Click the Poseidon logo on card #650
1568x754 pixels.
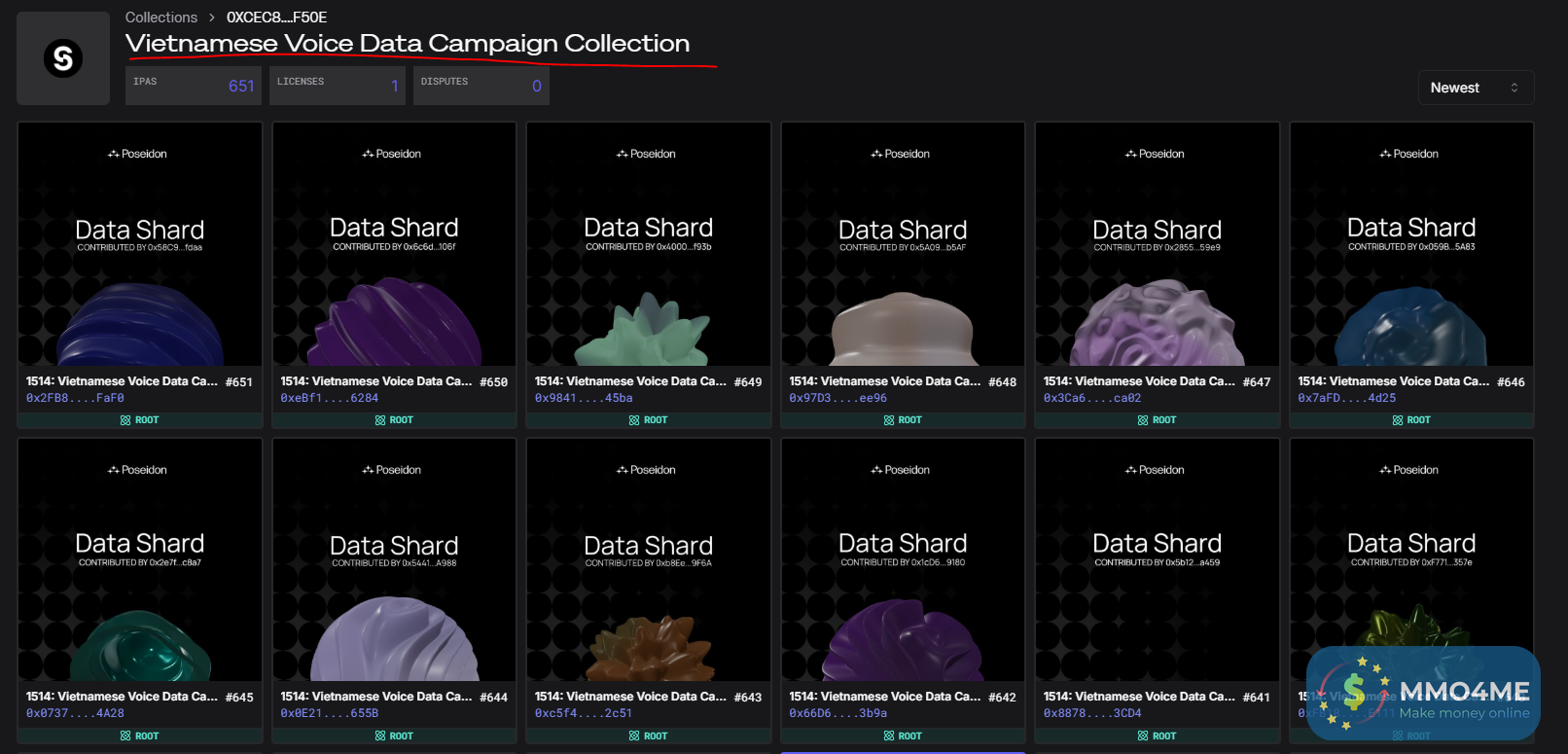coord(369,154)
